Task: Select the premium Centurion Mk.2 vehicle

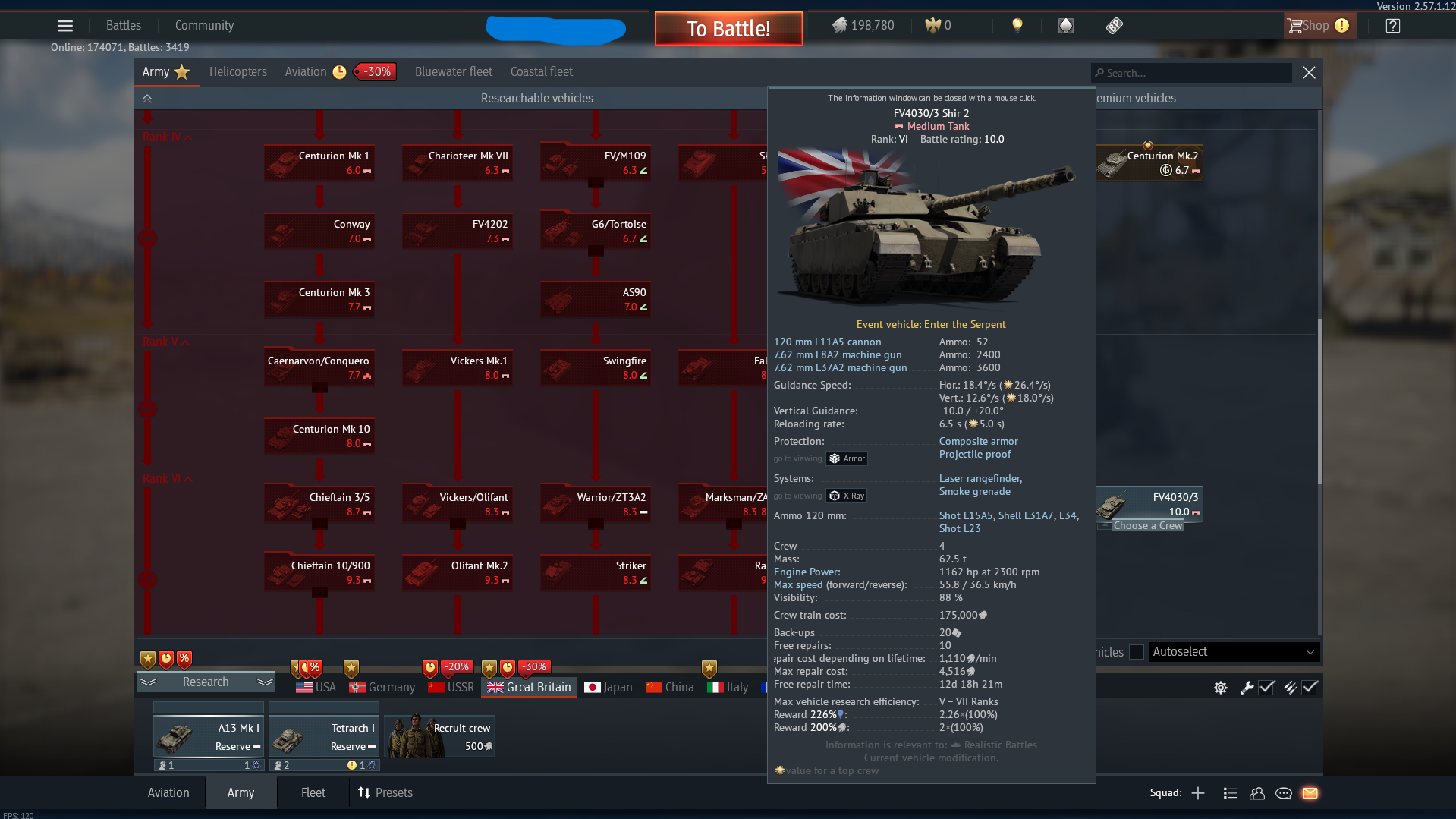Action: click(1149, 163)
